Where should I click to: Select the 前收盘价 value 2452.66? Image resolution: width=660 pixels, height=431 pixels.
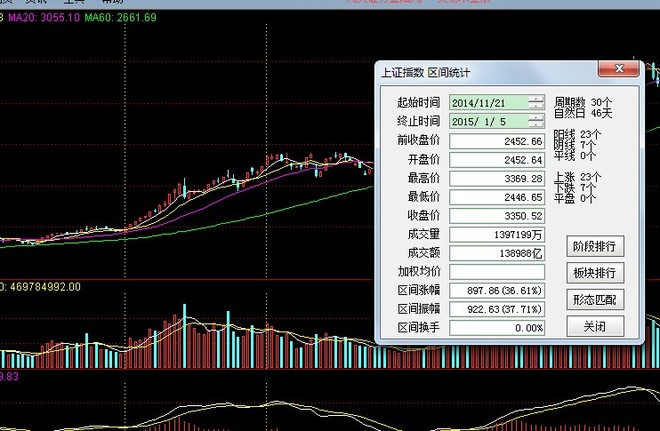coord(497,141)
